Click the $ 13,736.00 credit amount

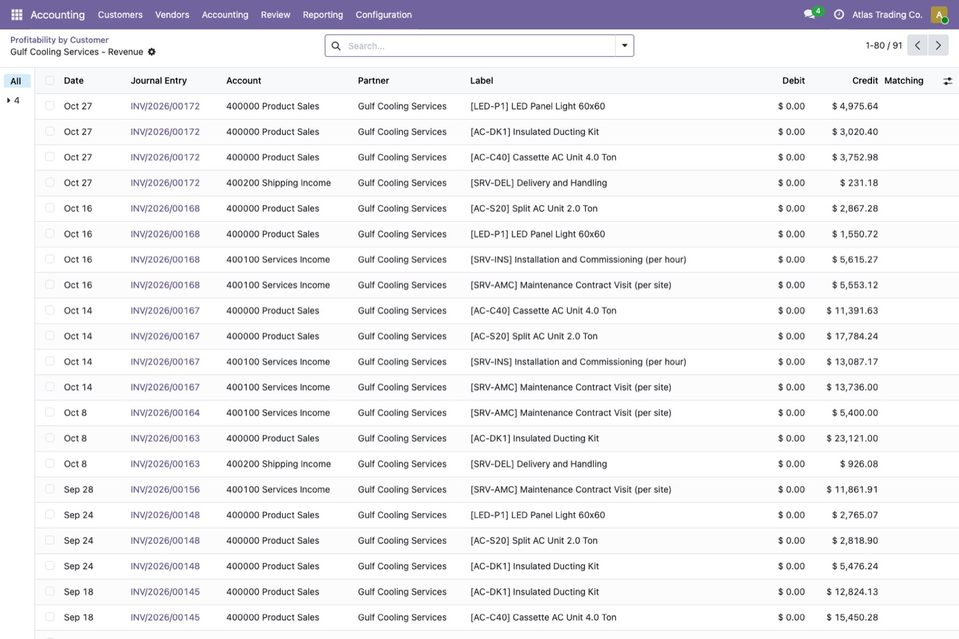pyautogui.click(x=852, y=387)
